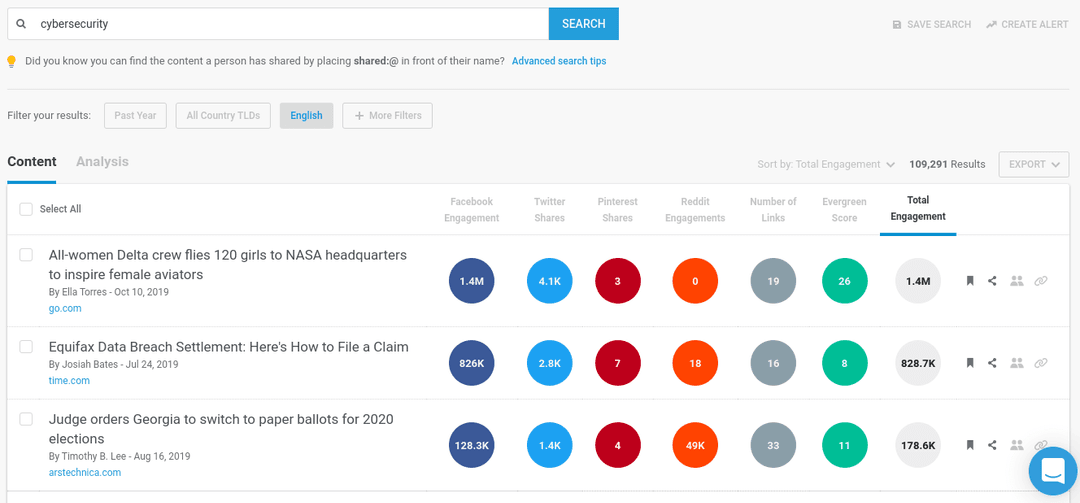Toggle the English language filter

(x=307, y=116)
